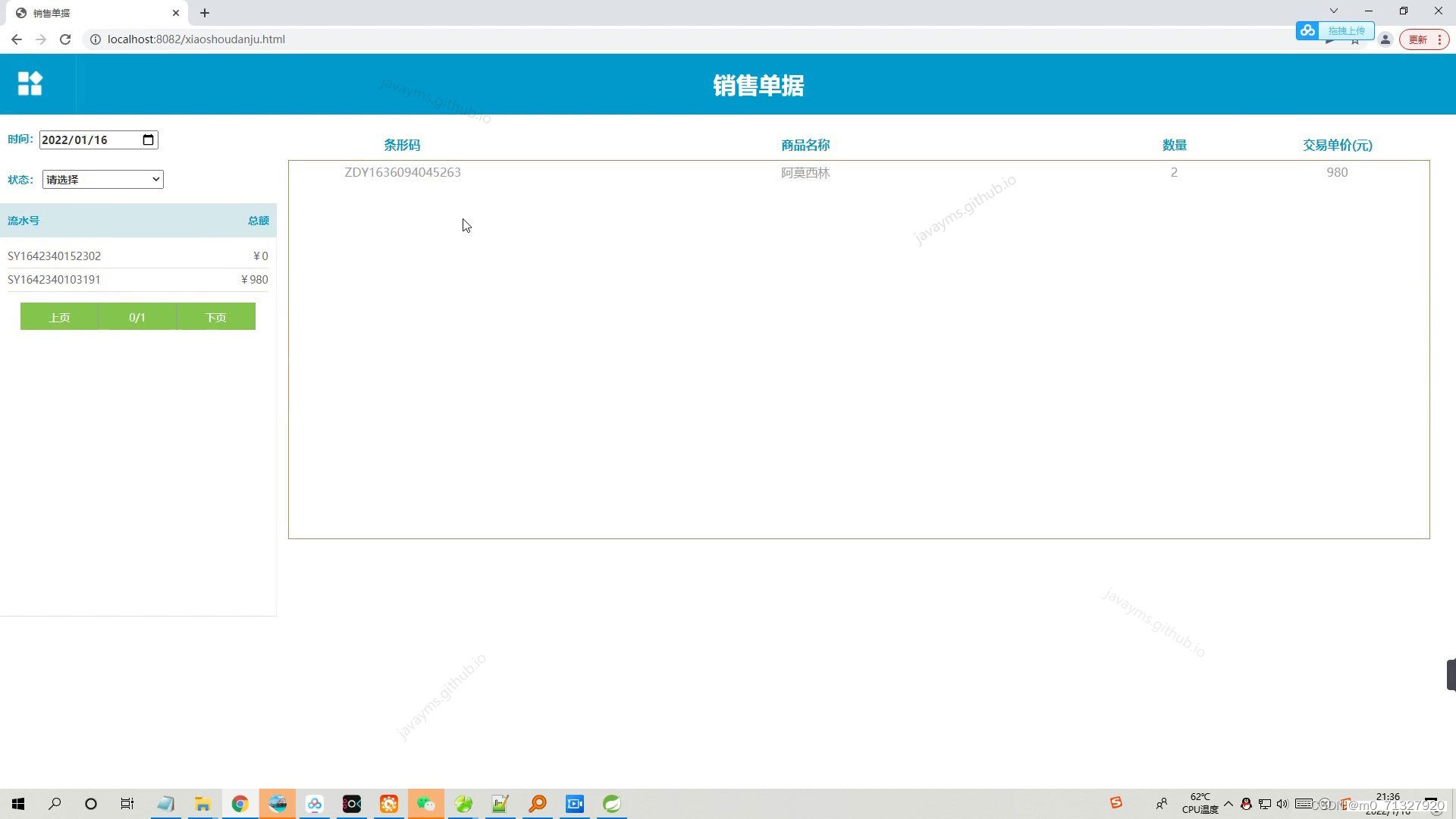The width and height of the screenshot is (1456, 819).
Task: Open Chrome from the taskbar
Action: 240,804
